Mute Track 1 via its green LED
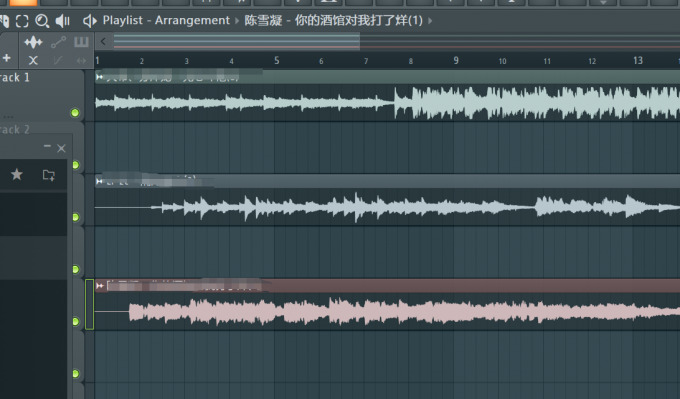This screenshot has width=680, height=399. (x=75, y=113)
